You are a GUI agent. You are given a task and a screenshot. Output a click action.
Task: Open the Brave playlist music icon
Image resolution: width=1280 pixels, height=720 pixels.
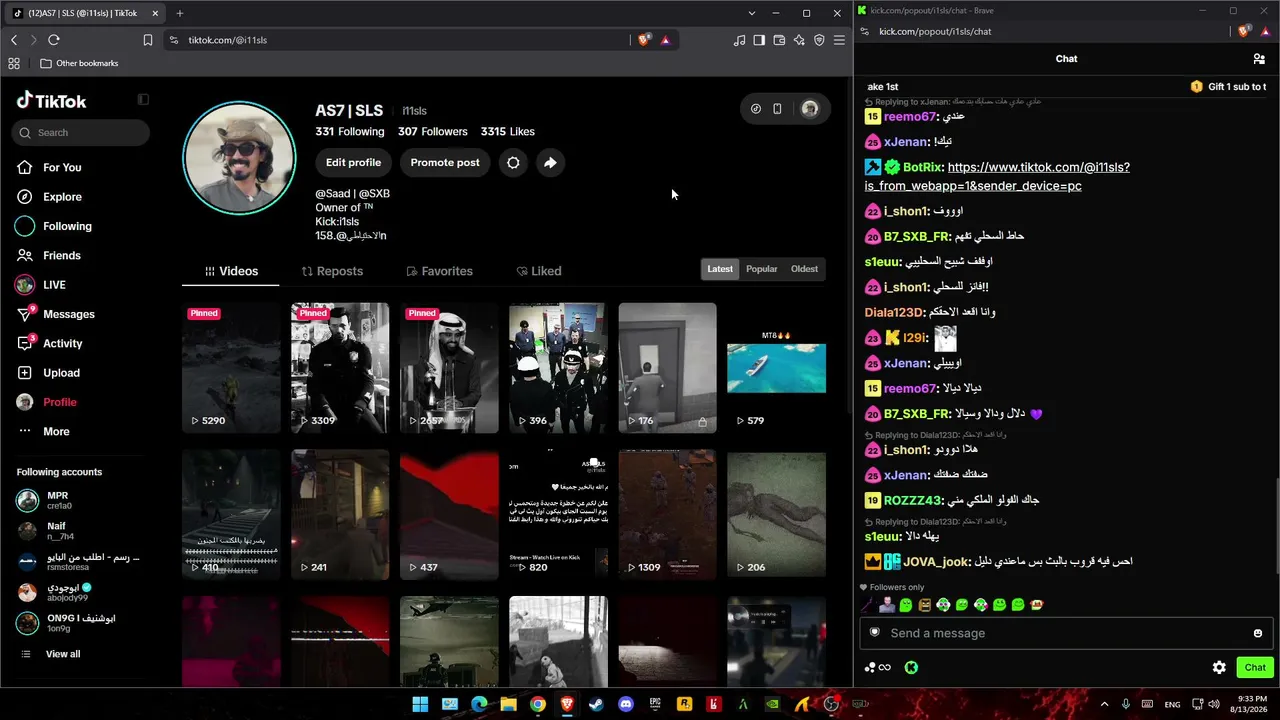(739, 40)
